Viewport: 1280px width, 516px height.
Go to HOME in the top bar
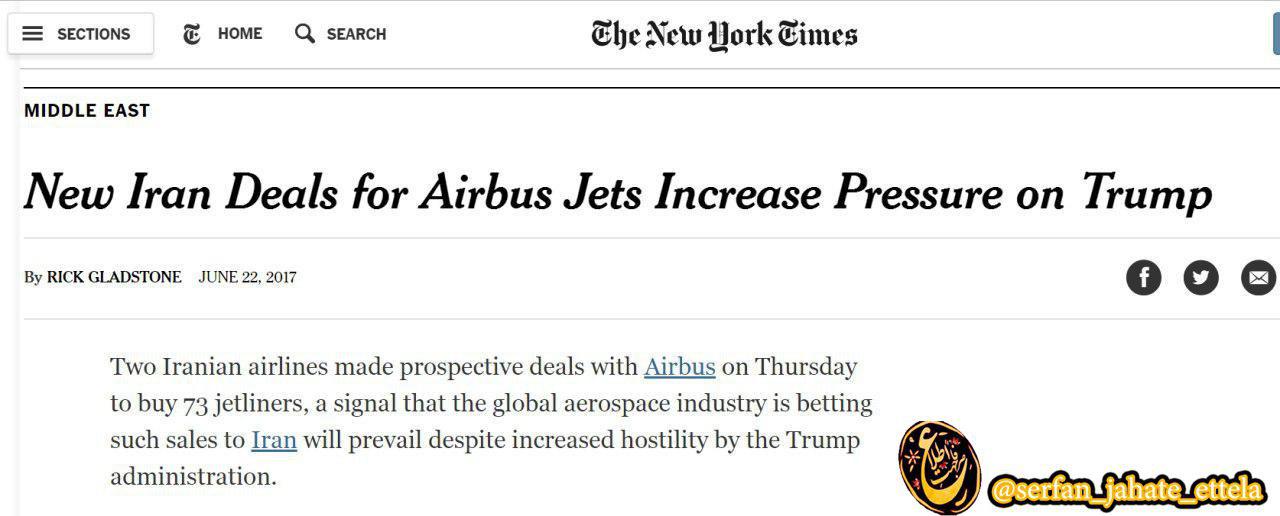click(240, 34)
